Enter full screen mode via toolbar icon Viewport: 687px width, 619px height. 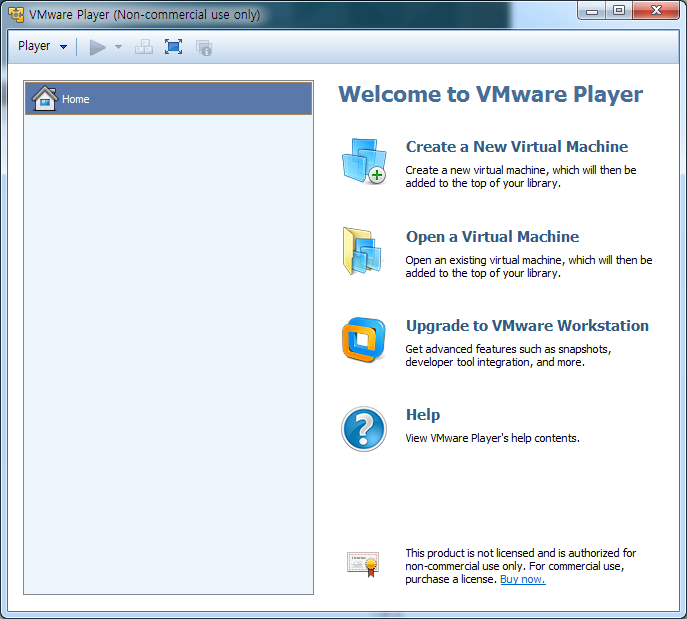tap(174, 47)
